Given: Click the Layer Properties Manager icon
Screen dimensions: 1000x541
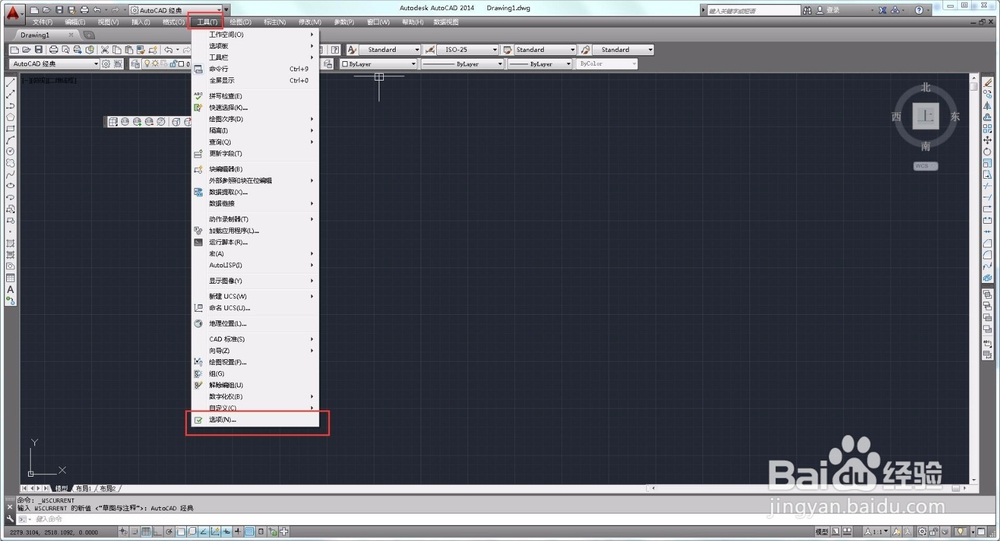Looking at the screenshot, I should [135, 64].
